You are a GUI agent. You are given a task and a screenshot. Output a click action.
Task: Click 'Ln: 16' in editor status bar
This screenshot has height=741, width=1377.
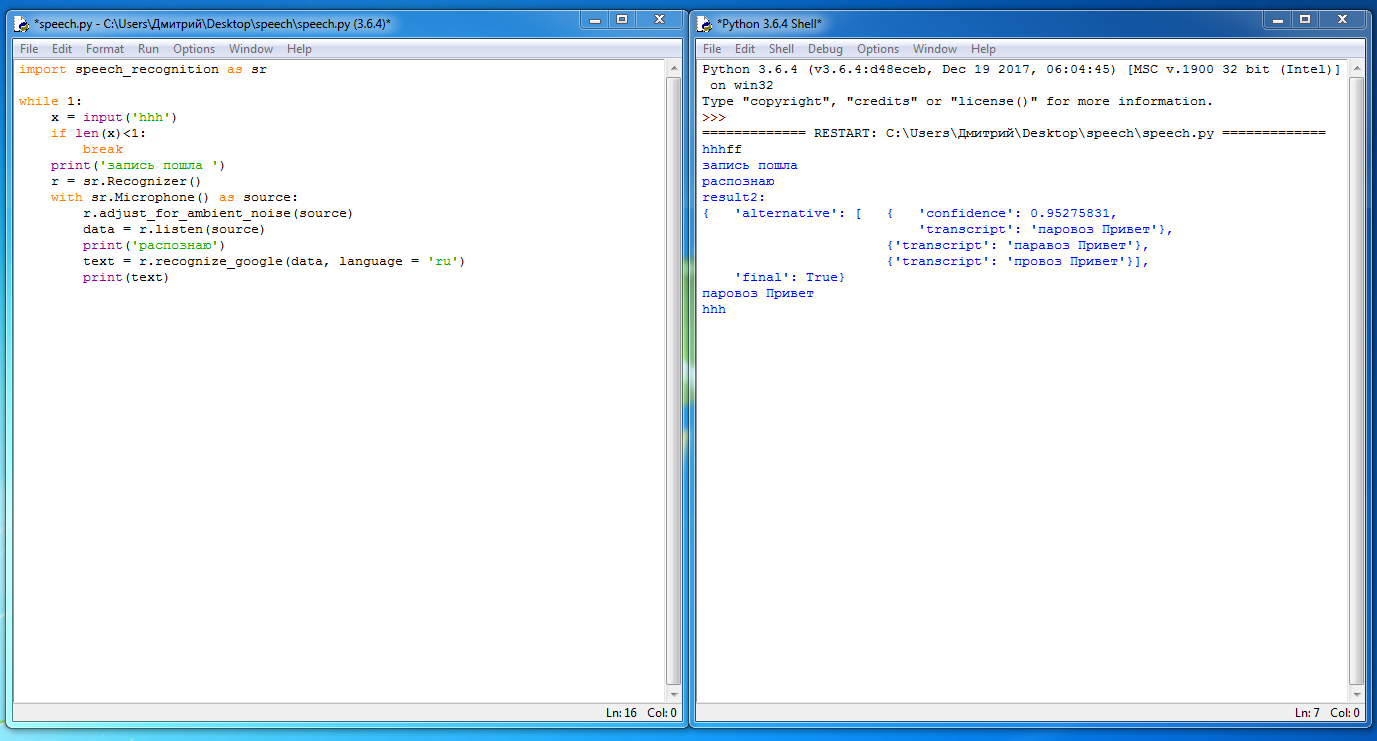pos(621,713)
